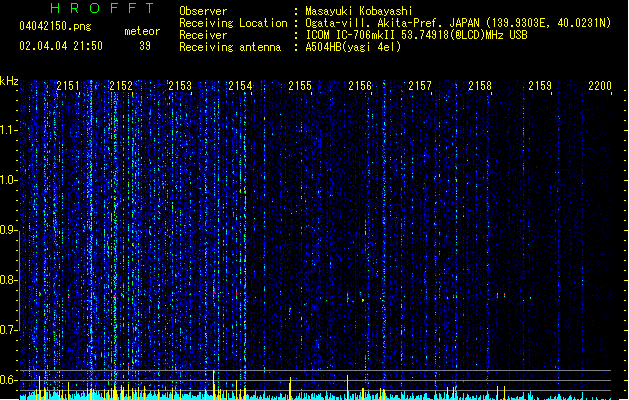Click the 2158 time marker
This screenshot has height=400, width=629.
pos(480,85)
